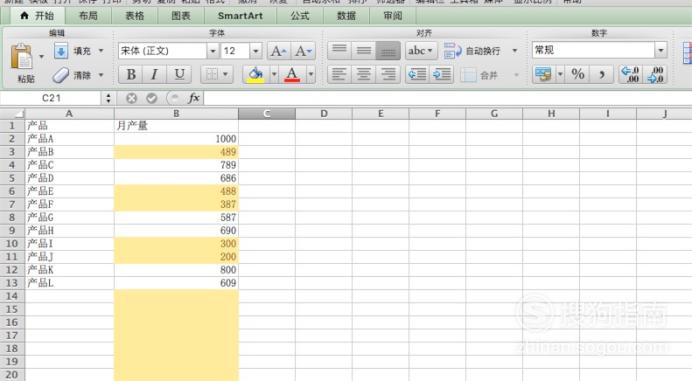Viewport: 692px width, 381px height.
Task: Toggle Italic formatting button
Action: [154, 74]
